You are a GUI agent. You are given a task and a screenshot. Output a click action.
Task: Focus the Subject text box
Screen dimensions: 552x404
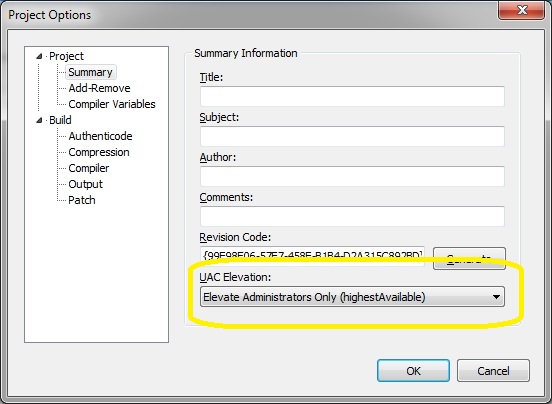click(x=352, y=136)
